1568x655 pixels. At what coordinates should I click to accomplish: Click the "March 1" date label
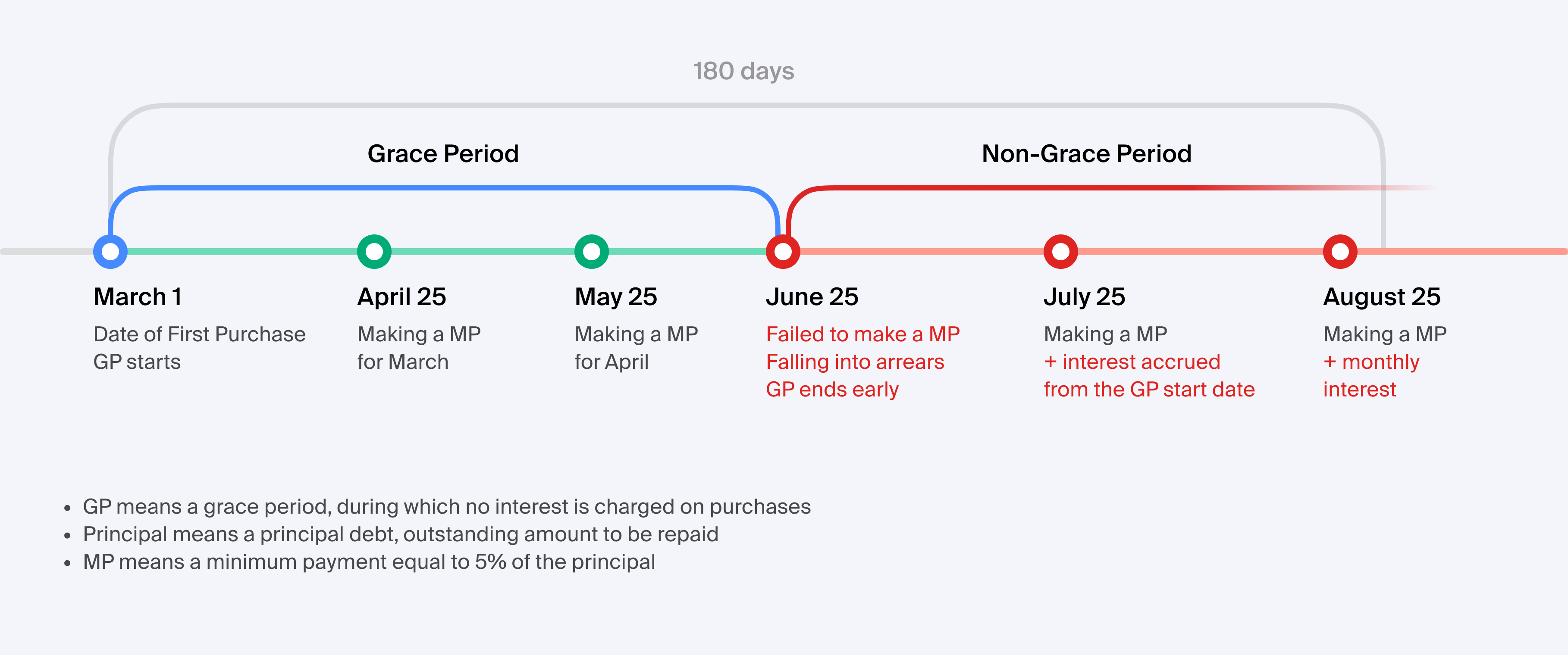[138, 297]
